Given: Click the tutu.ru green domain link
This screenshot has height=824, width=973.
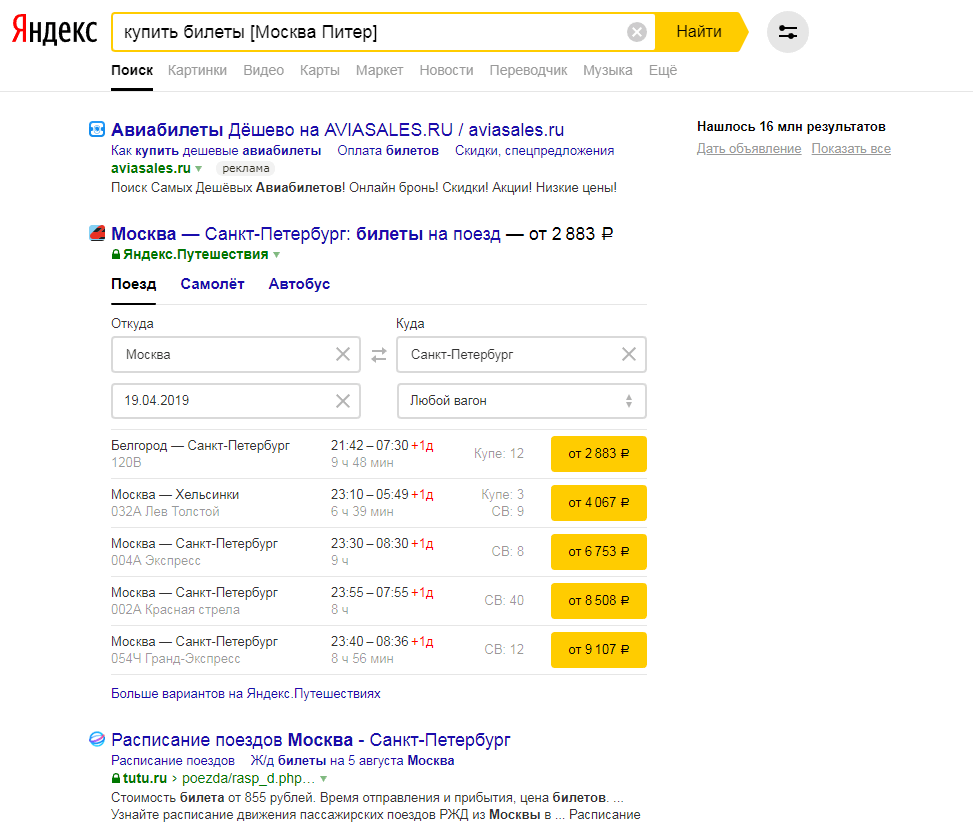Looking at the screenshot, I should click(145, 778).
